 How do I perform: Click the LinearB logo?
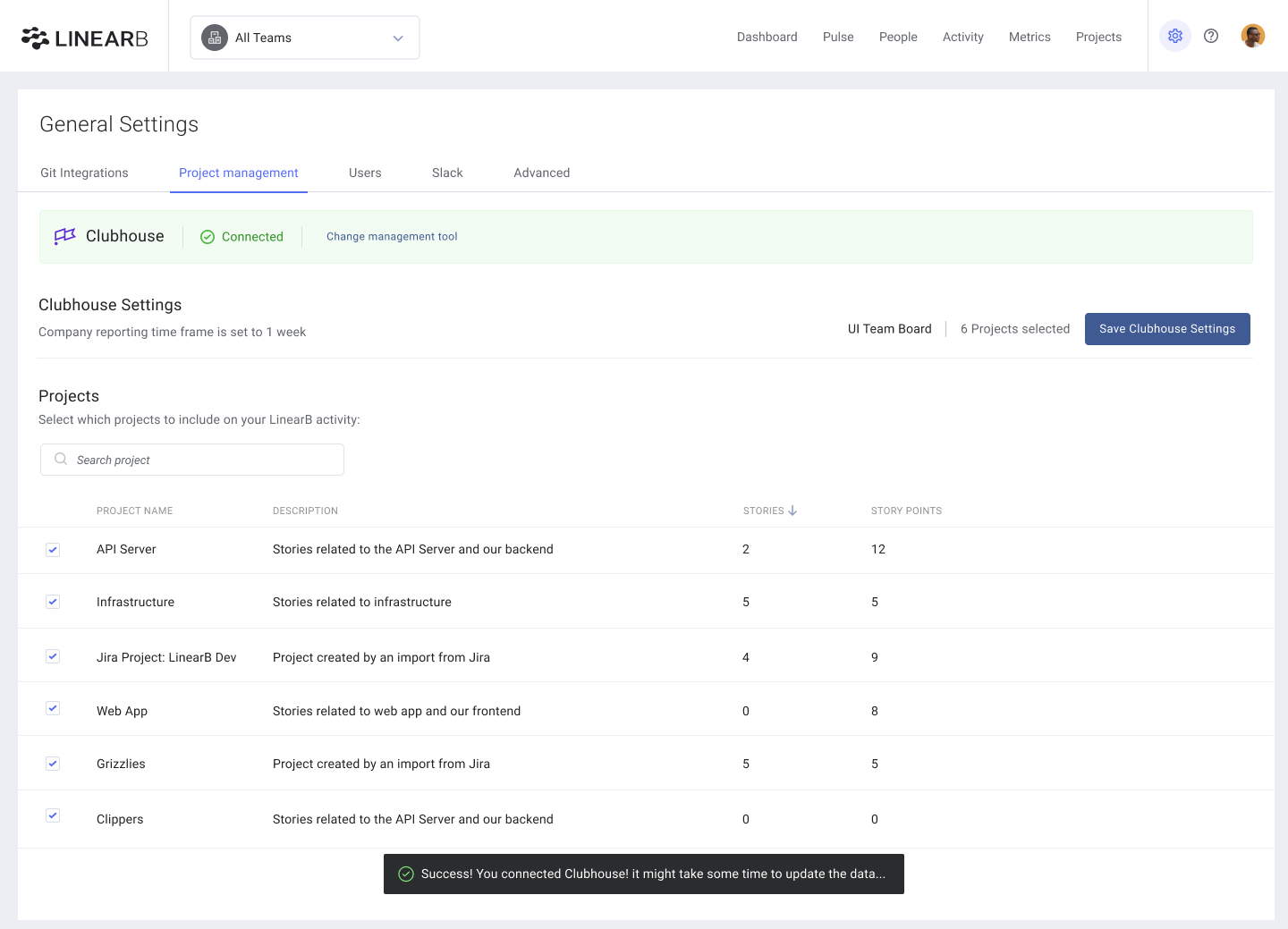pyautogui.click(x=85, y=38)
